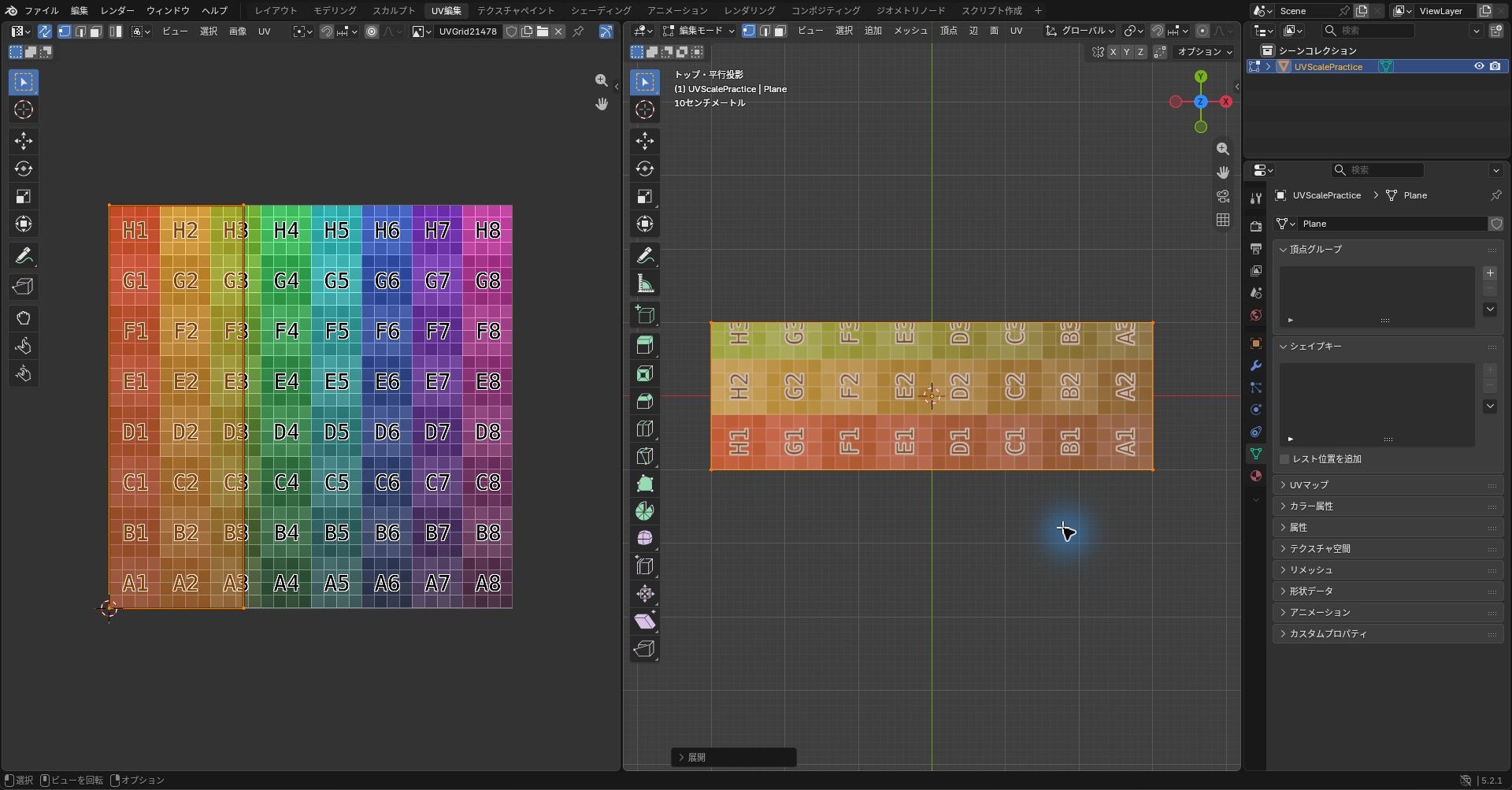This screenshot has width=1512, height=790.
Task: Select the Move tool in the UV editor
Action: coord(24,141)
